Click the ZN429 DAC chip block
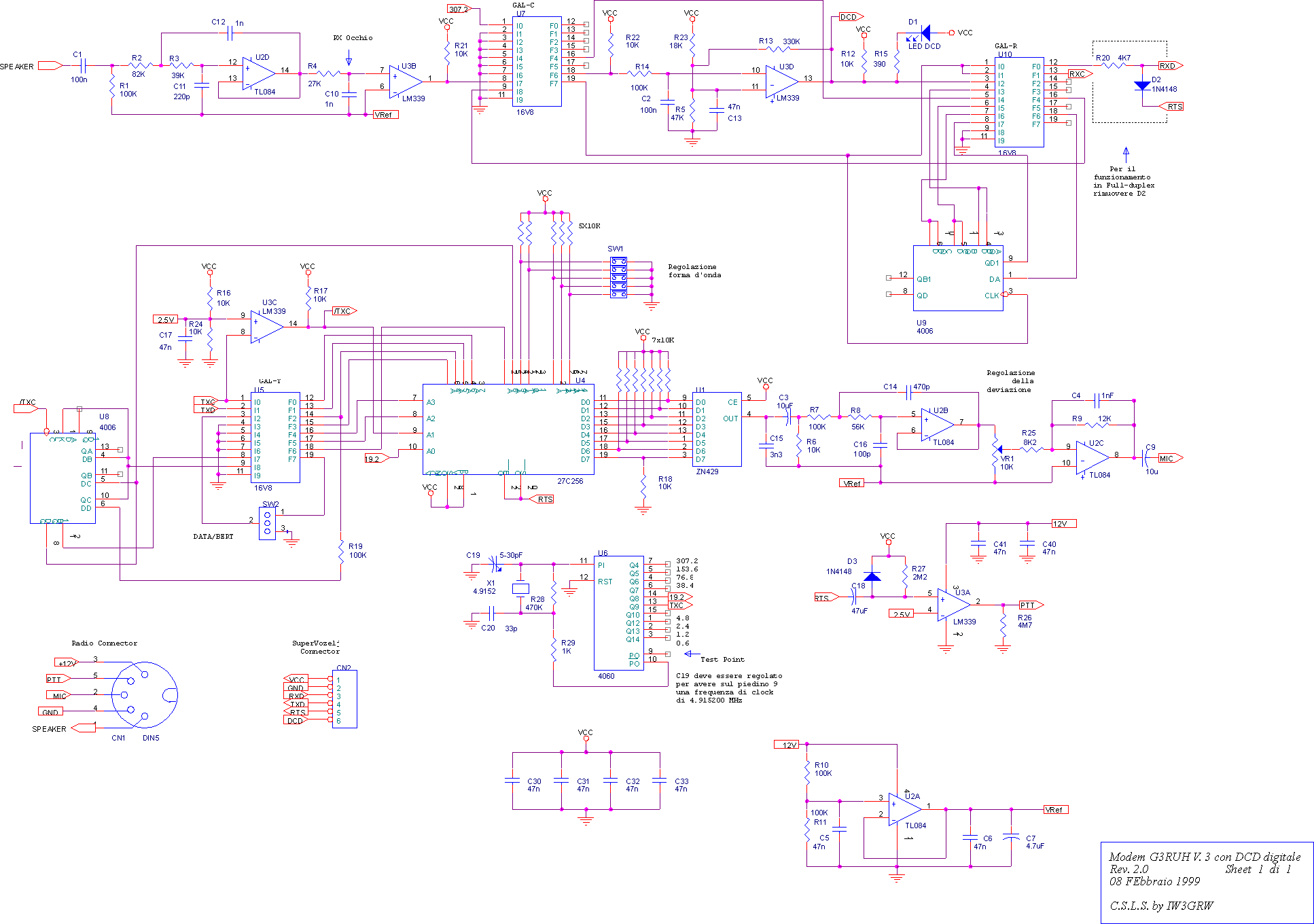Screen dimensions: 1314x924 [x=717, y=429]
